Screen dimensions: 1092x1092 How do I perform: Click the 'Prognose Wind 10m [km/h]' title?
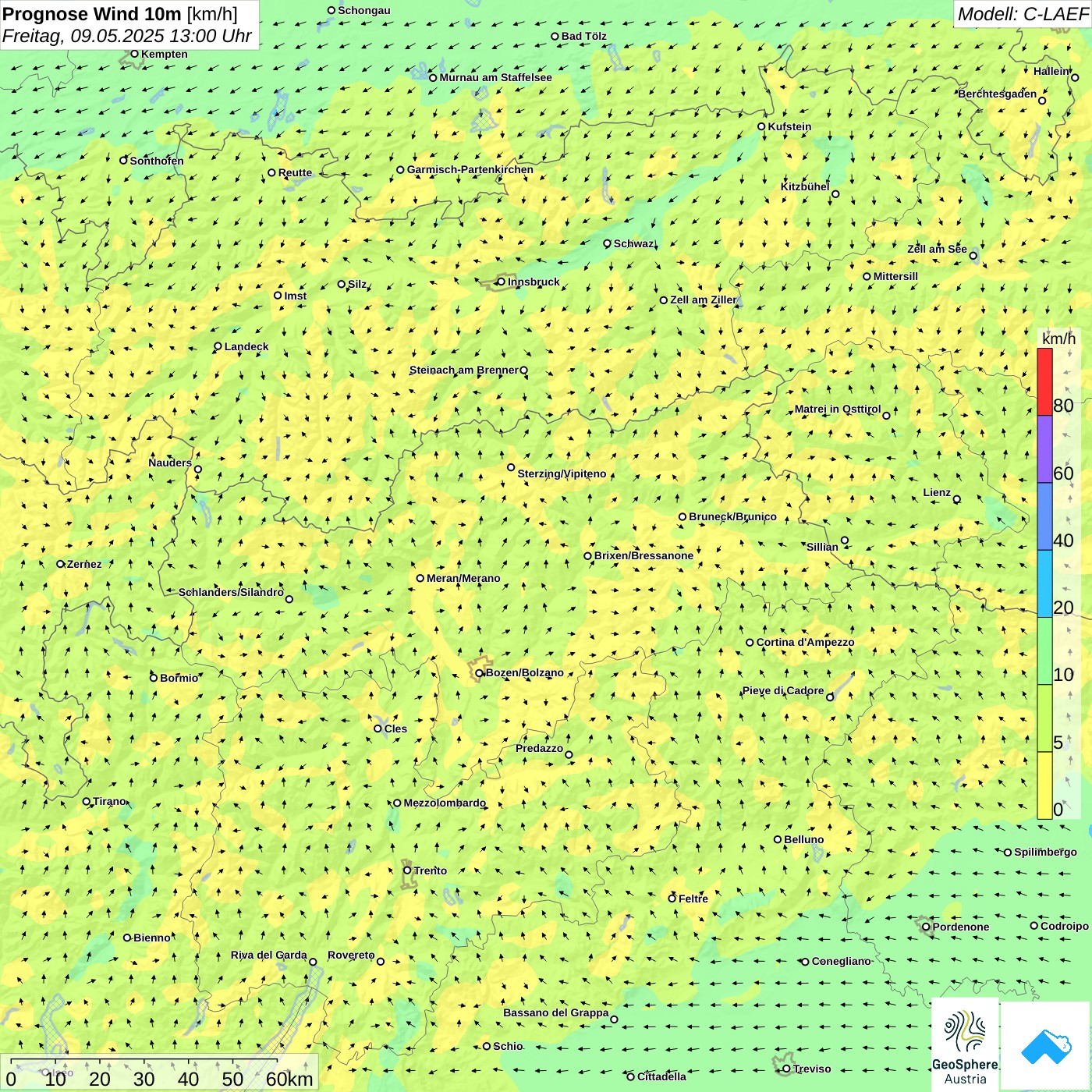click(120, 13)
